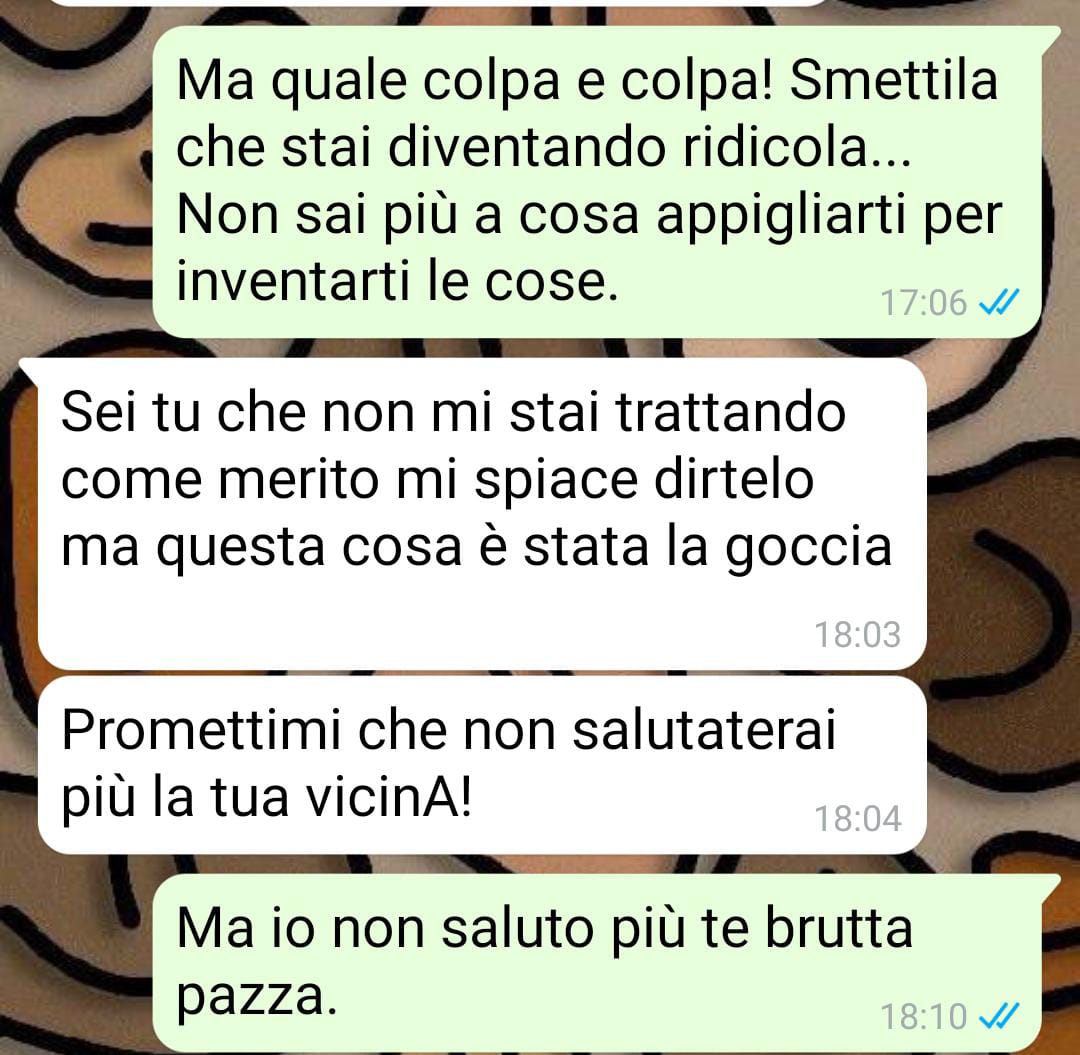1080x1055 pixels.
Task: Click the word "pazza." in the last message
Action: 258,1000
